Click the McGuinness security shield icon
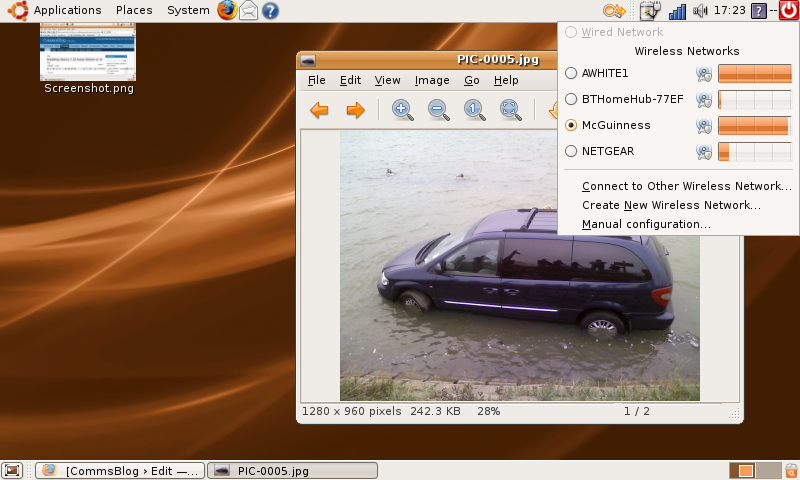The height and width of the screenshot is (480, 800). point(704,126)
